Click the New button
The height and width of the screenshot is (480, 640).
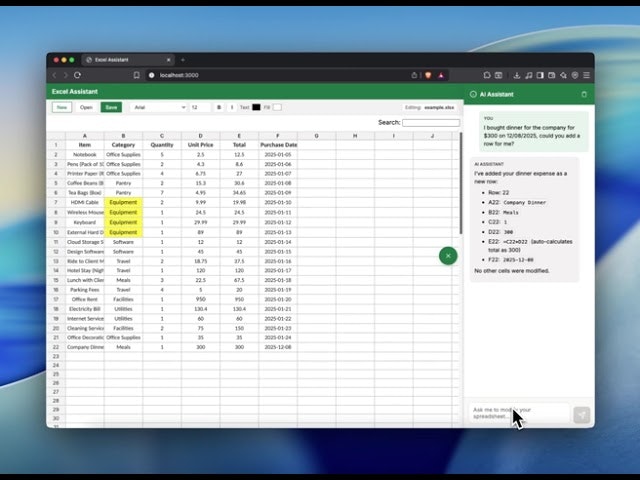click(x=61, y=107)
